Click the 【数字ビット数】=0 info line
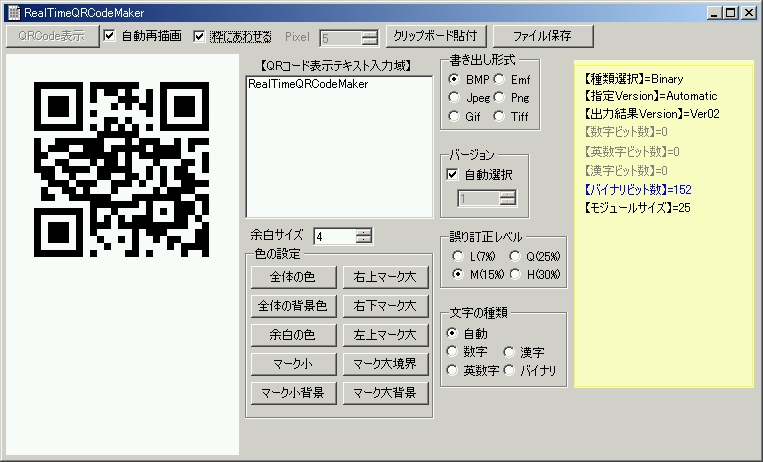 (x=626, y=131)
